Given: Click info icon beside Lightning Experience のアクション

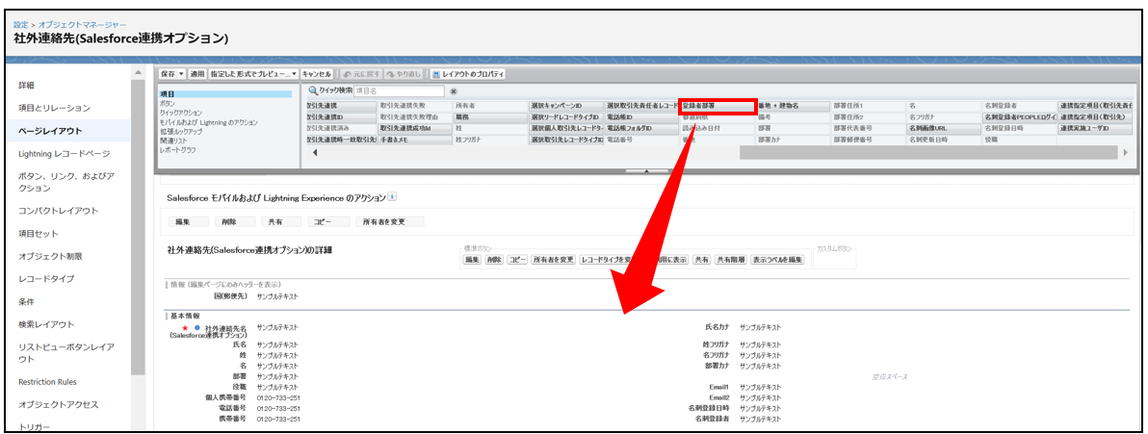Looking at the screenshot, I should (392, 197).
